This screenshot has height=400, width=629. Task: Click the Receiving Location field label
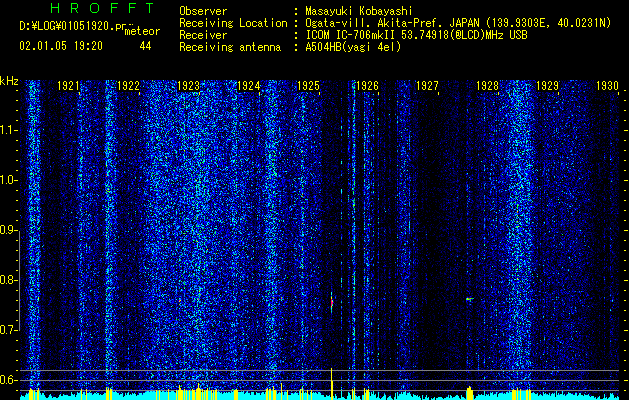[233, 23]
